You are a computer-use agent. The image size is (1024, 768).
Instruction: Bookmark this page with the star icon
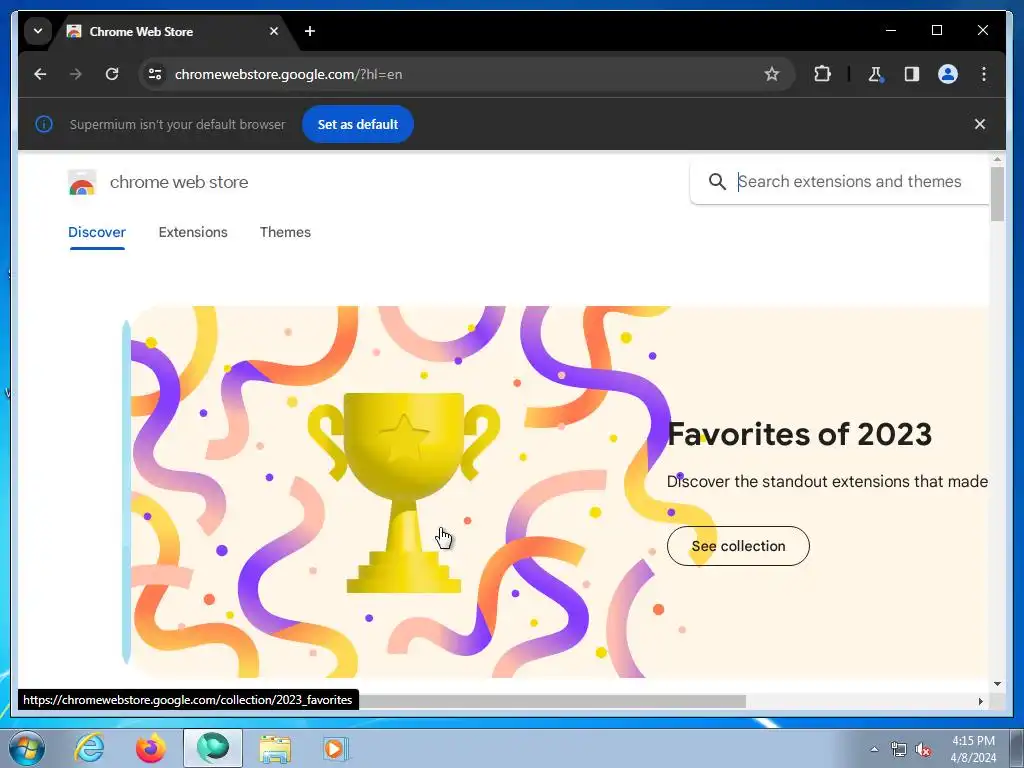click(772, 74)
